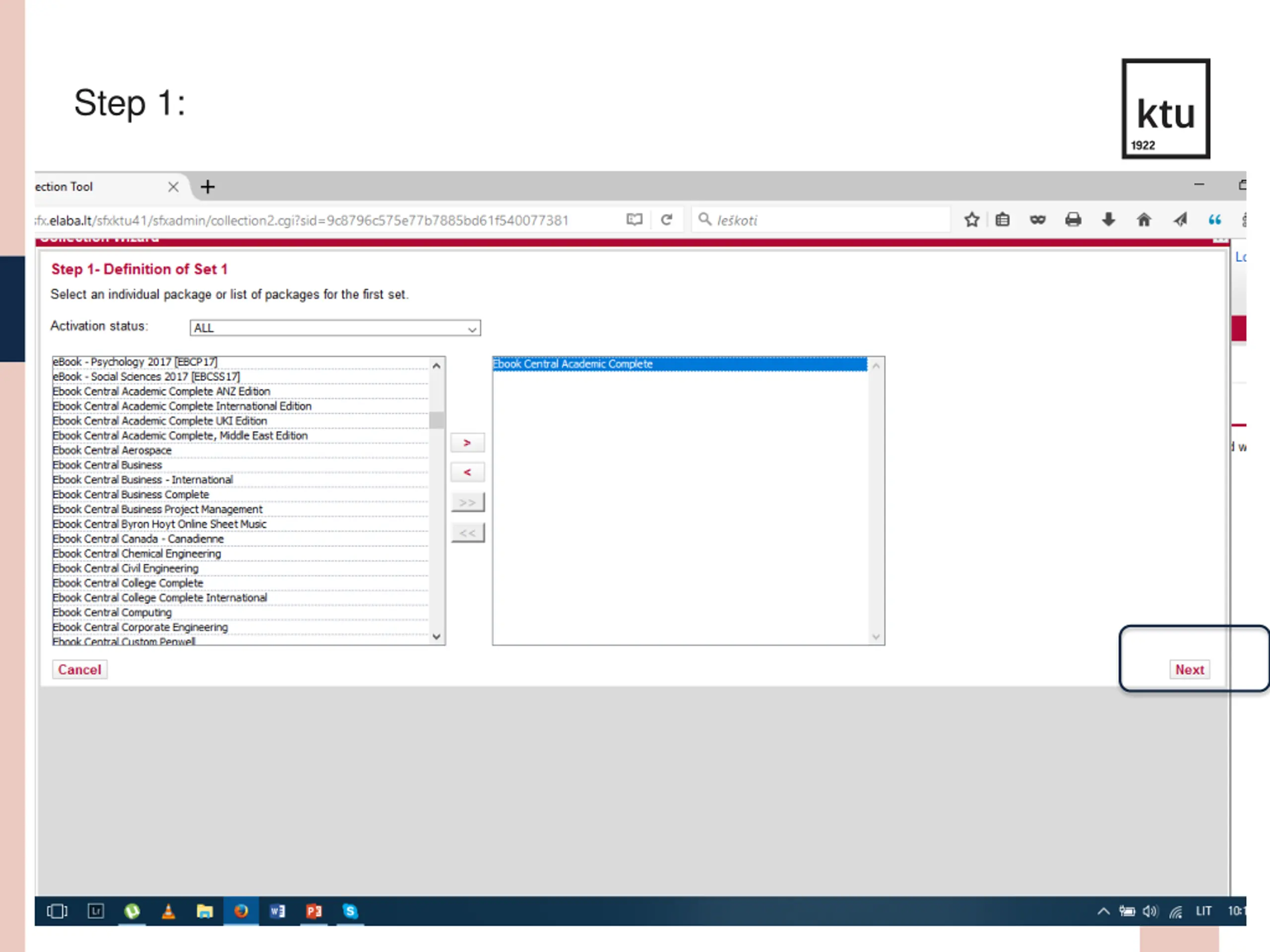Click the LIT language indicator
The width and height of the screenshot is (1270, 952).
click(1204, 911)
